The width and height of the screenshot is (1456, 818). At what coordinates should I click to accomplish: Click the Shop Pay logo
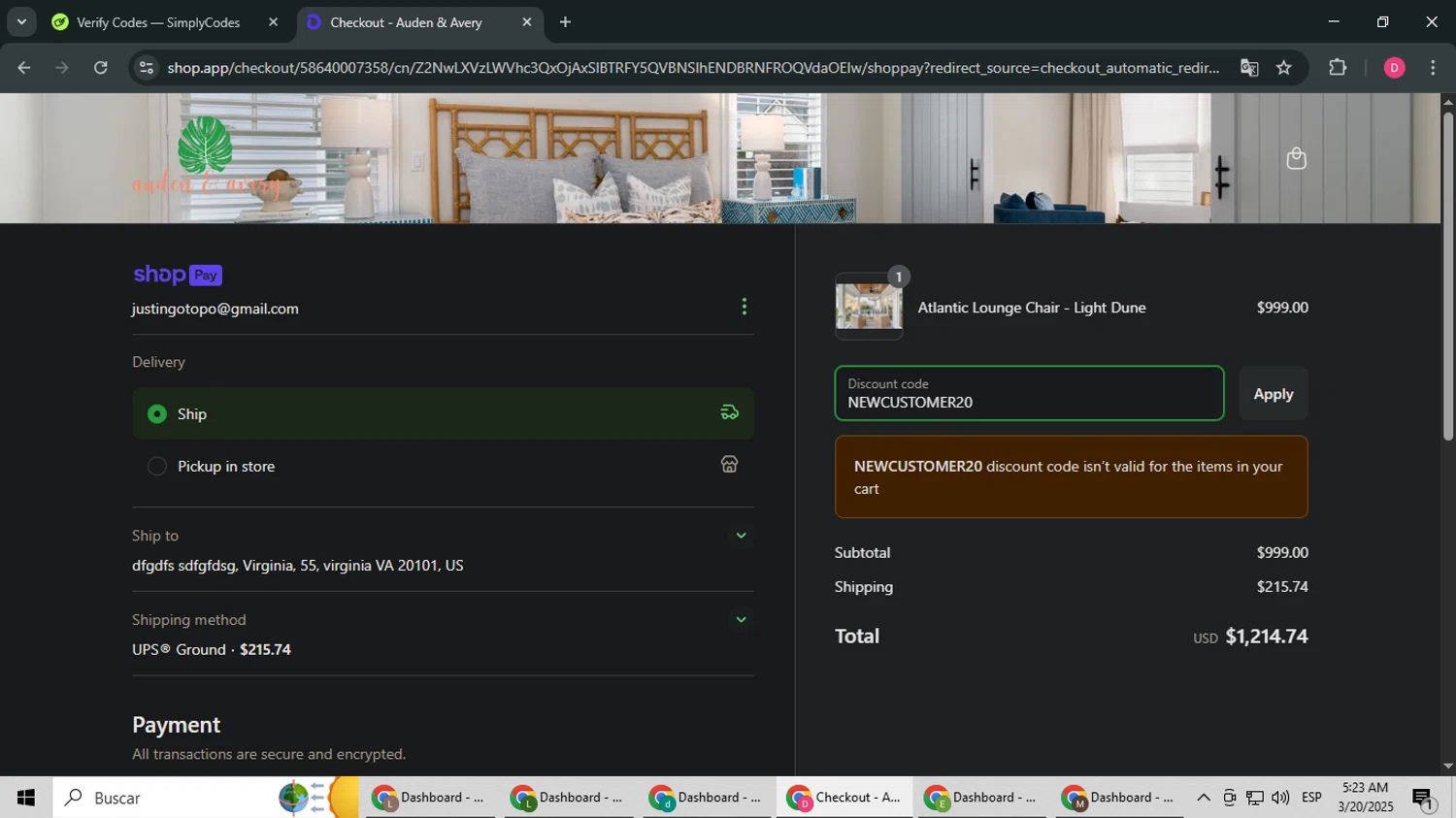(178, 275)
